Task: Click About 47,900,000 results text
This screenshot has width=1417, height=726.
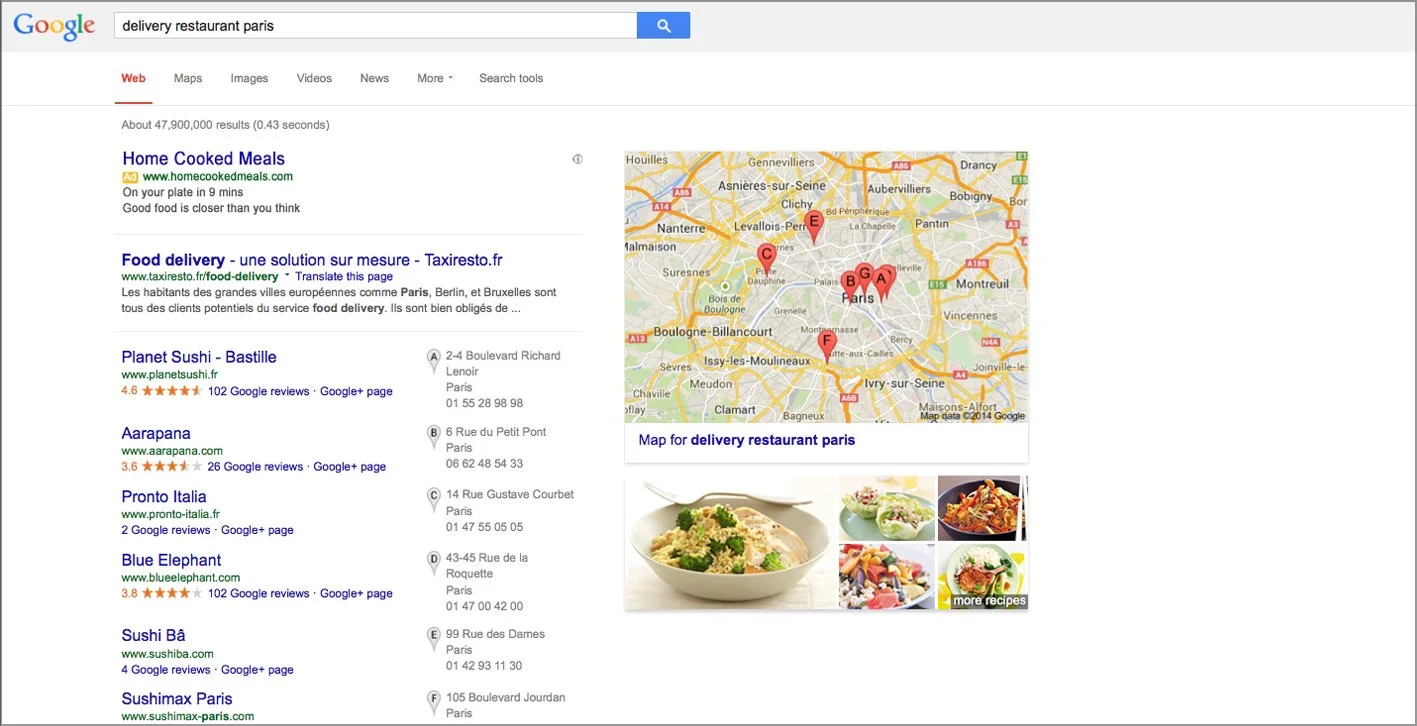Action: point(225,125)
